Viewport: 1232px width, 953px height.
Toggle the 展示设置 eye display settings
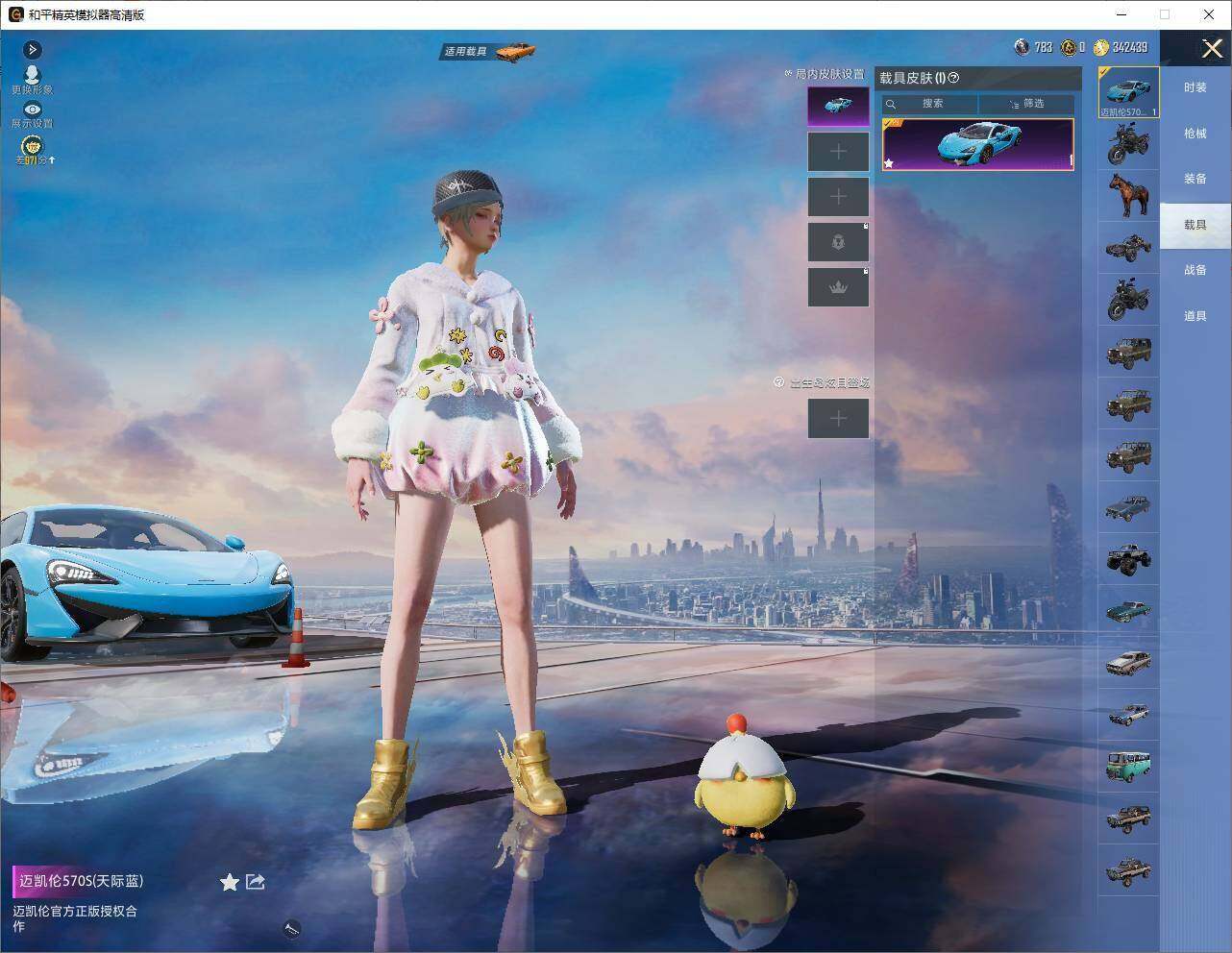(x=32, y=110)
